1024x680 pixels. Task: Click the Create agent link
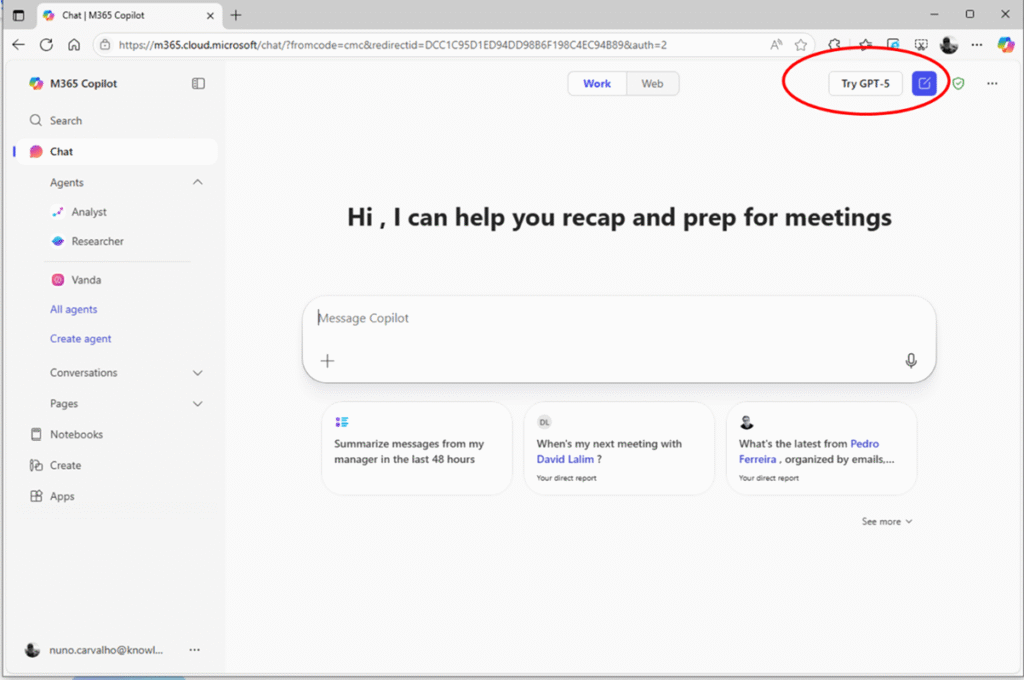(80, 338)
